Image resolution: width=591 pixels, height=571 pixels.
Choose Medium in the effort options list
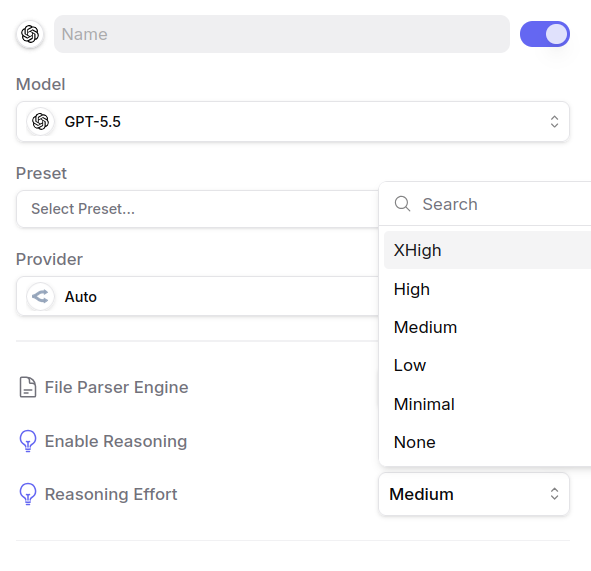tap(487, 327)
